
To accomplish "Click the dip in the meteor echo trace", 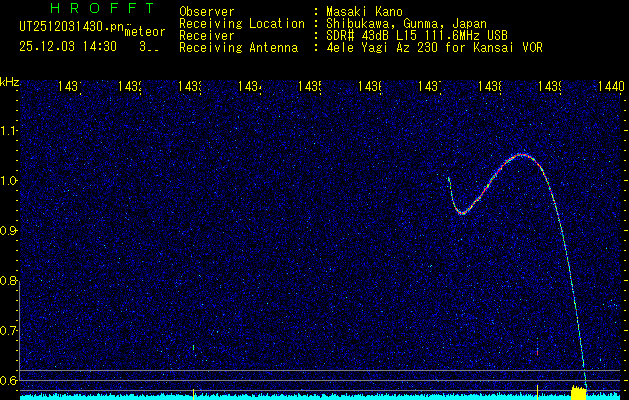I will pyautogui.click(x=462, y=212).
